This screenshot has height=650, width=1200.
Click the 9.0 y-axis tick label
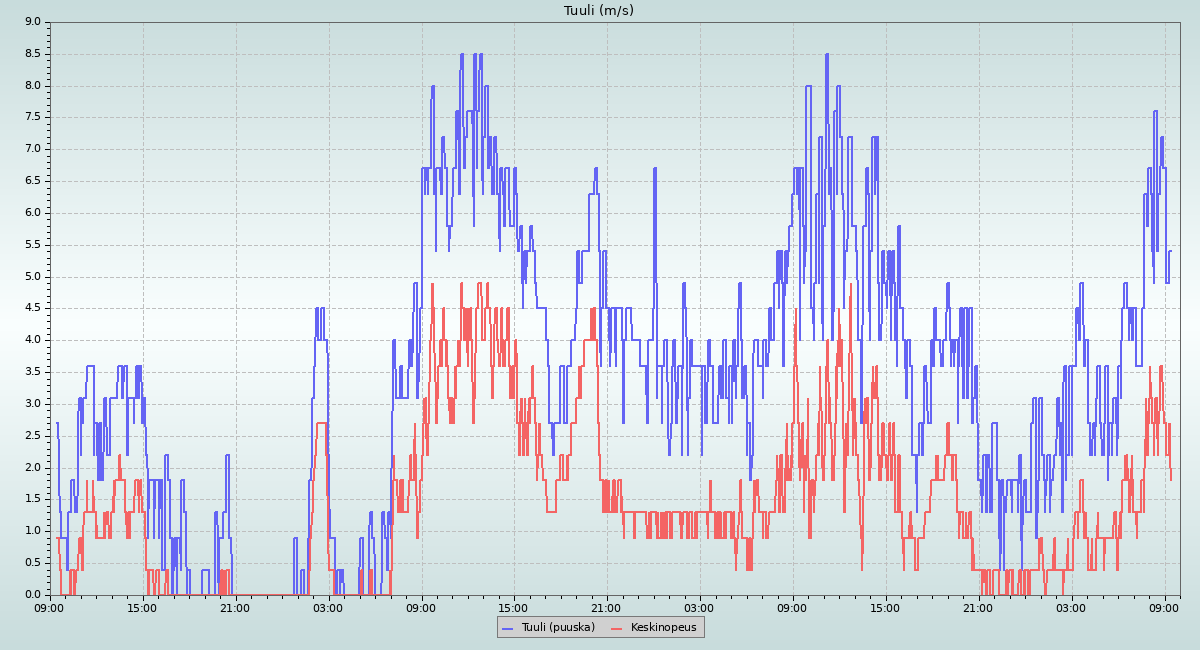(x=32, y=22)
